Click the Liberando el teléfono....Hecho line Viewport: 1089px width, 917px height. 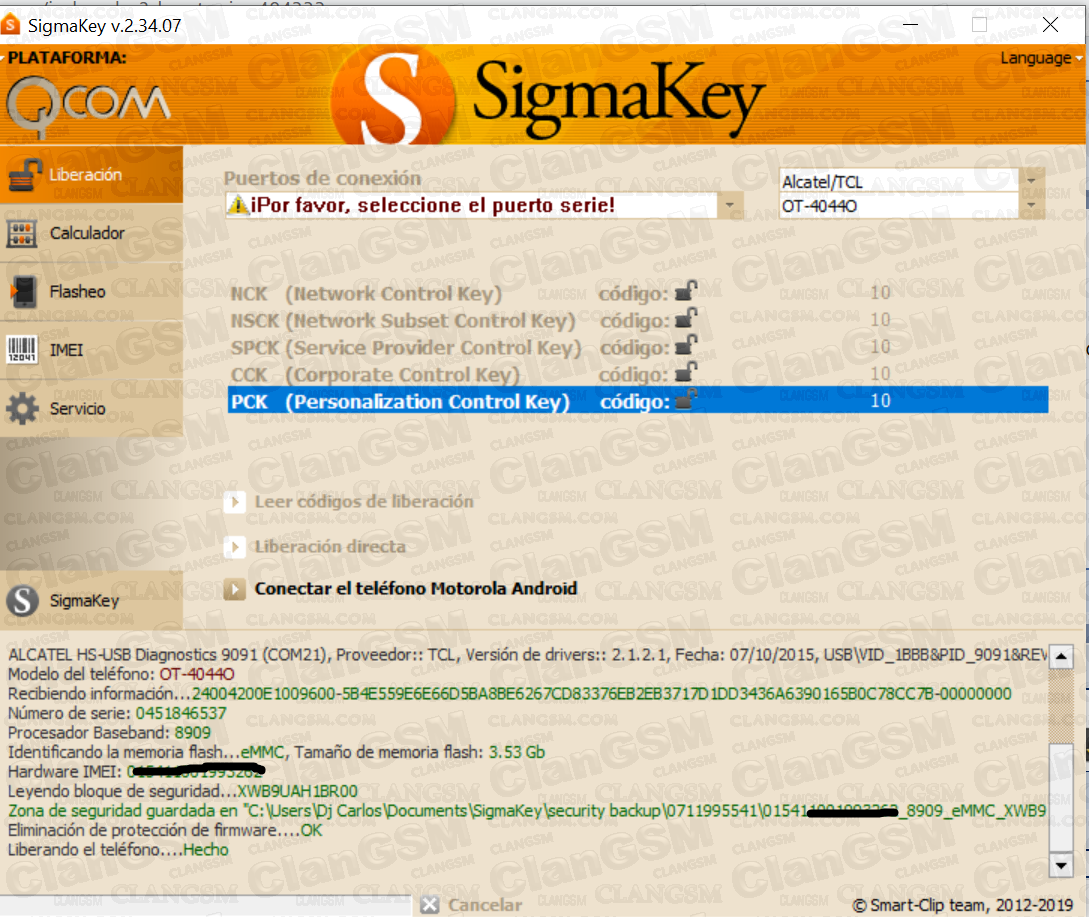coord(118,850)
